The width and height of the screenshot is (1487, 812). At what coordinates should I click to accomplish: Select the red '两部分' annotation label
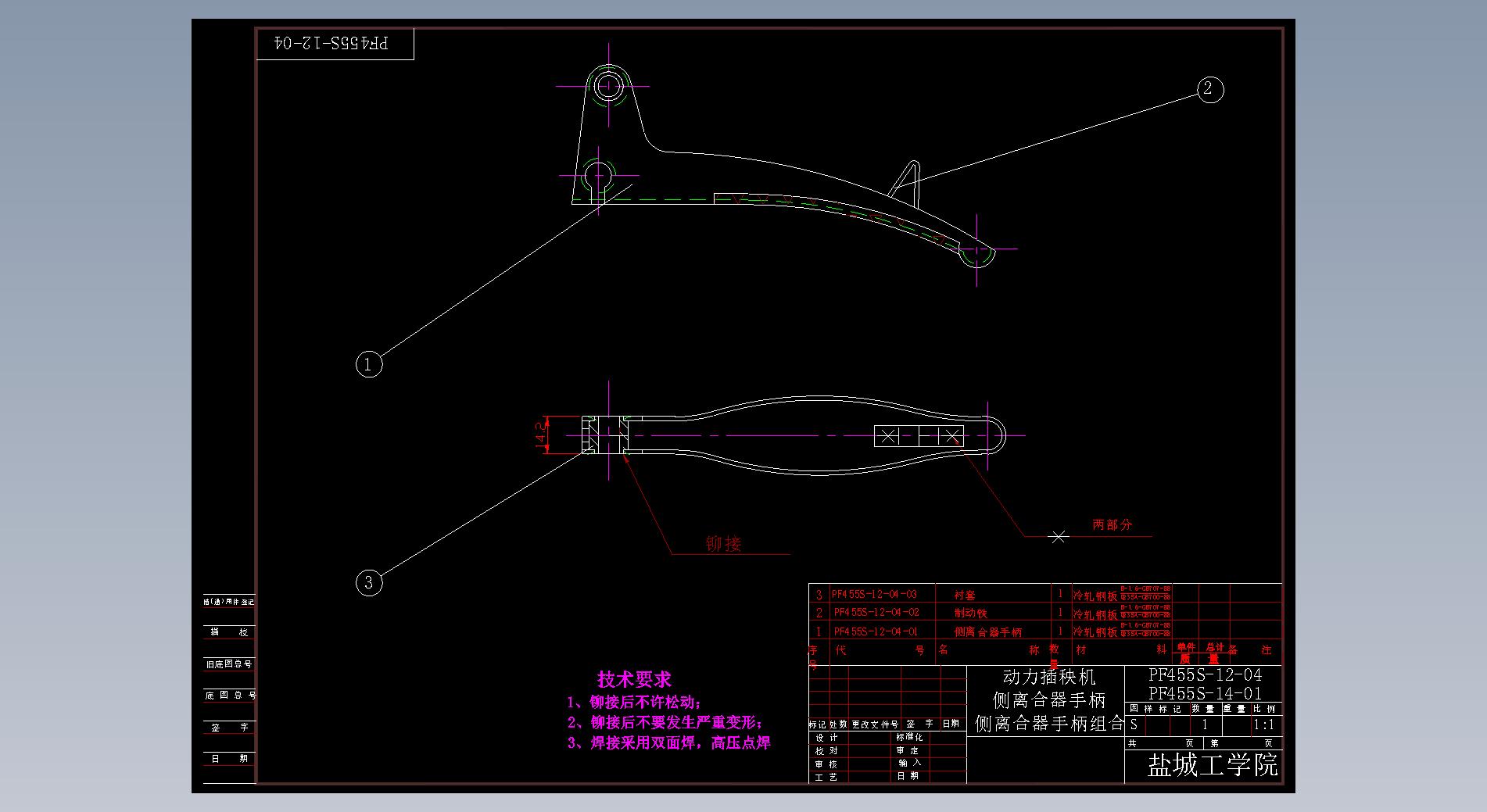[x=1112, y=525]
